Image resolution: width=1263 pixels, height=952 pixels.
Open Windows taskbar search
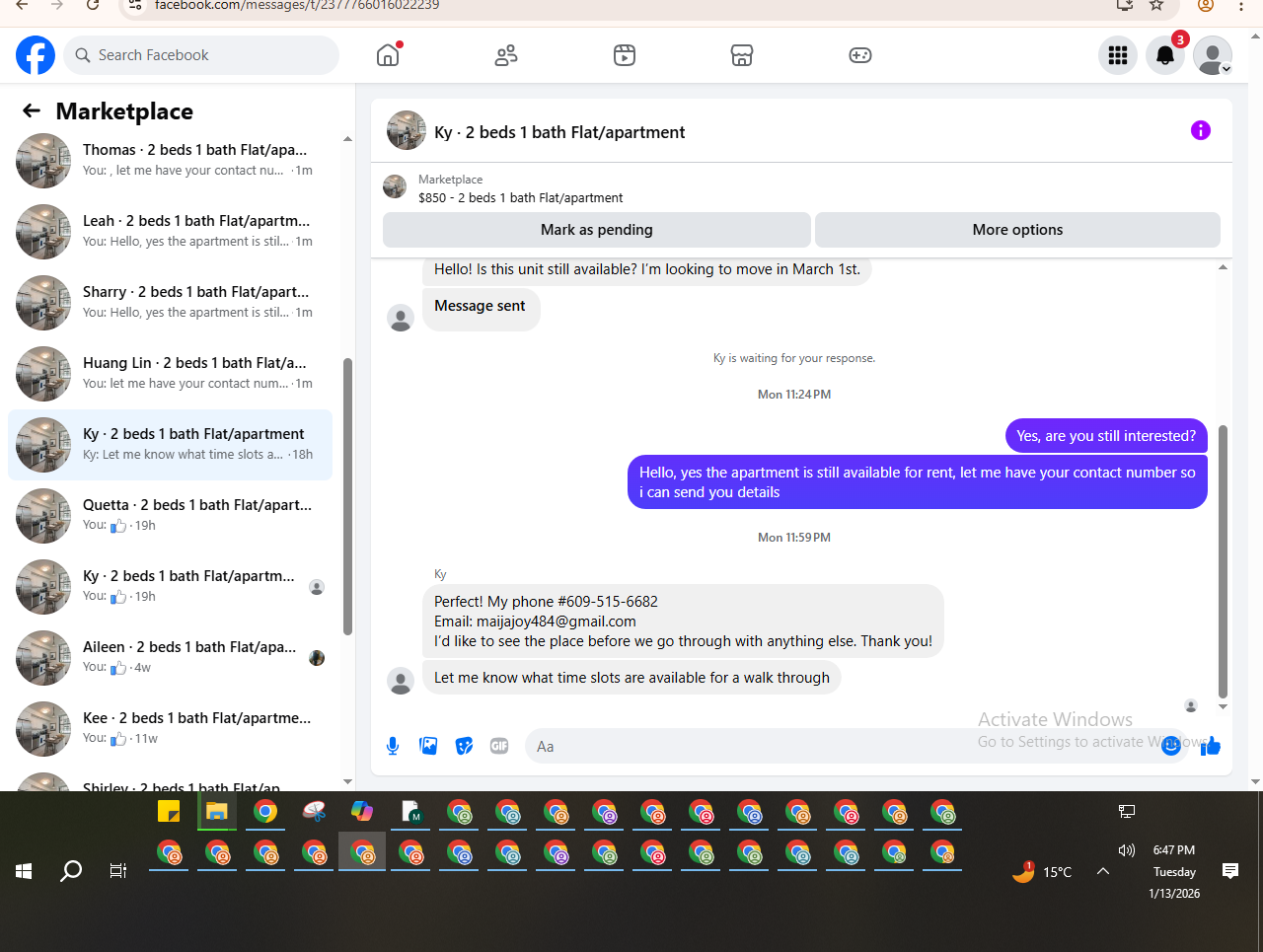coord(71,871)
